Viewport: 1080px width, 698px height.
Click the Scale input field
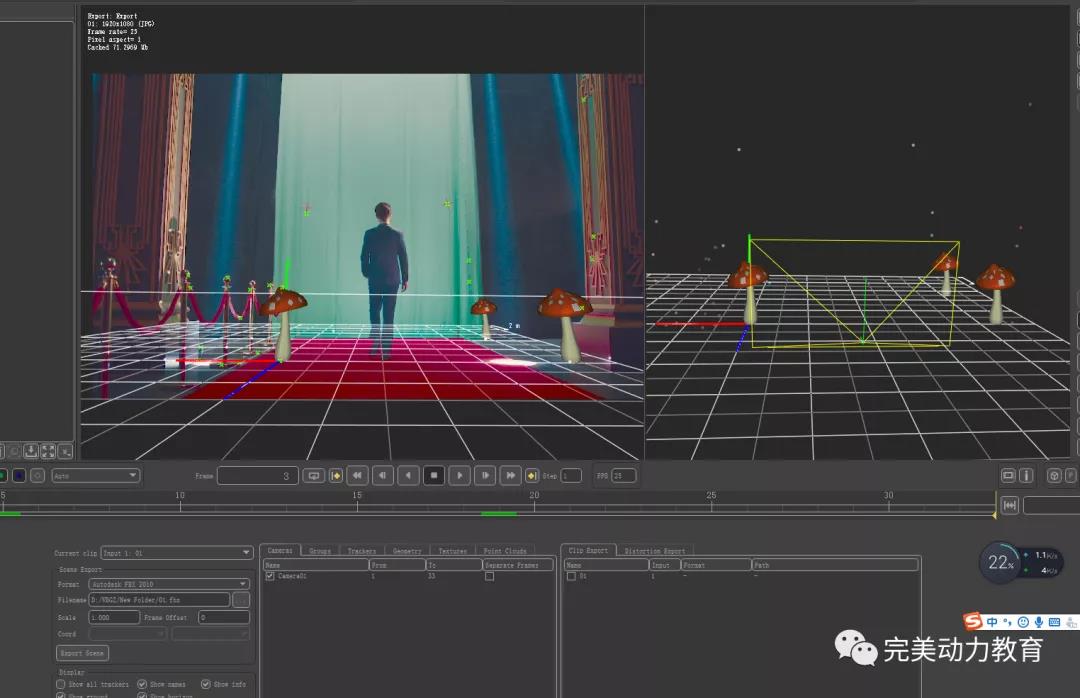pyautogui.click(x=114, y=618)
